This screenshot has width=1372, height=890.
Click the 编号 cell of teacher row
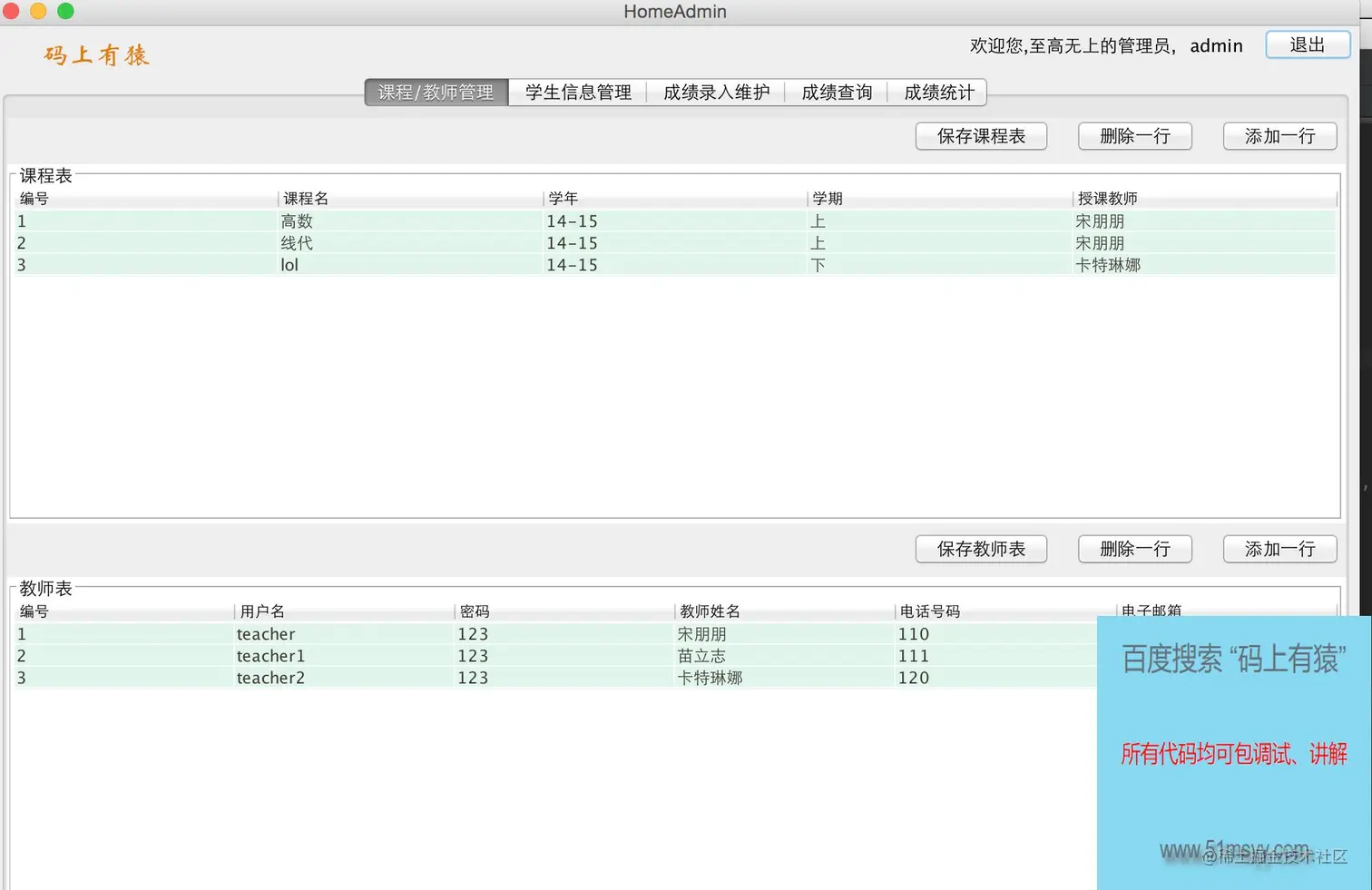[124, 634]
